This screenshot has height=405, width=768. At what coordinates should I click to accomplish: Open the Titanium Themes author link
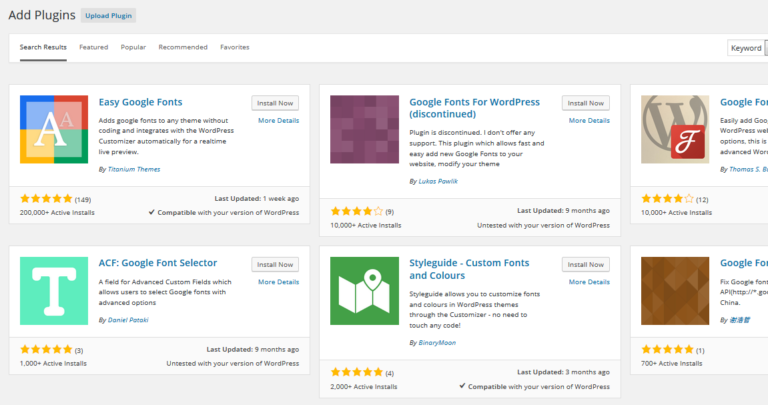[133, 169]
